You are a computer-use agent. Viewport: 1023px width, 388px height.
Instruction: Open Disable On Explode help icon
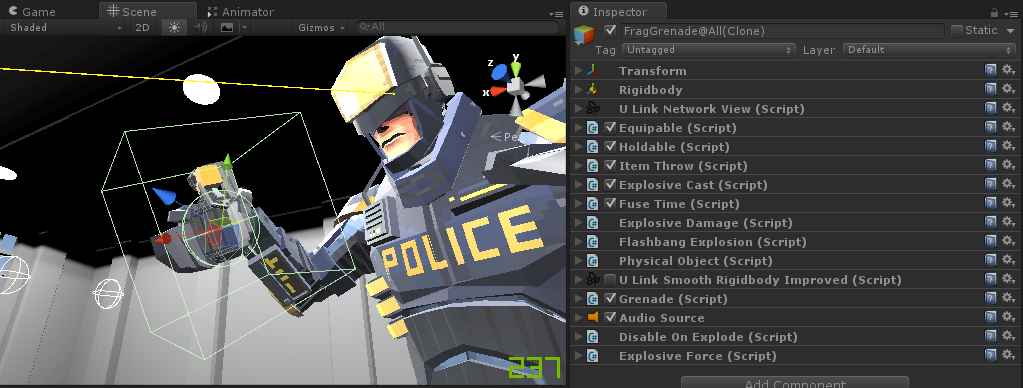(990, 336)
